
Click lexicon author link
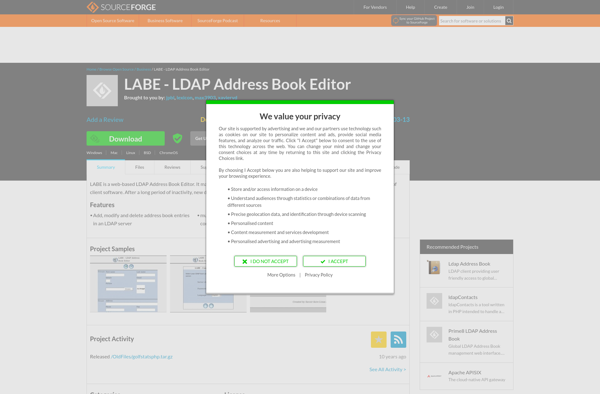184,98
